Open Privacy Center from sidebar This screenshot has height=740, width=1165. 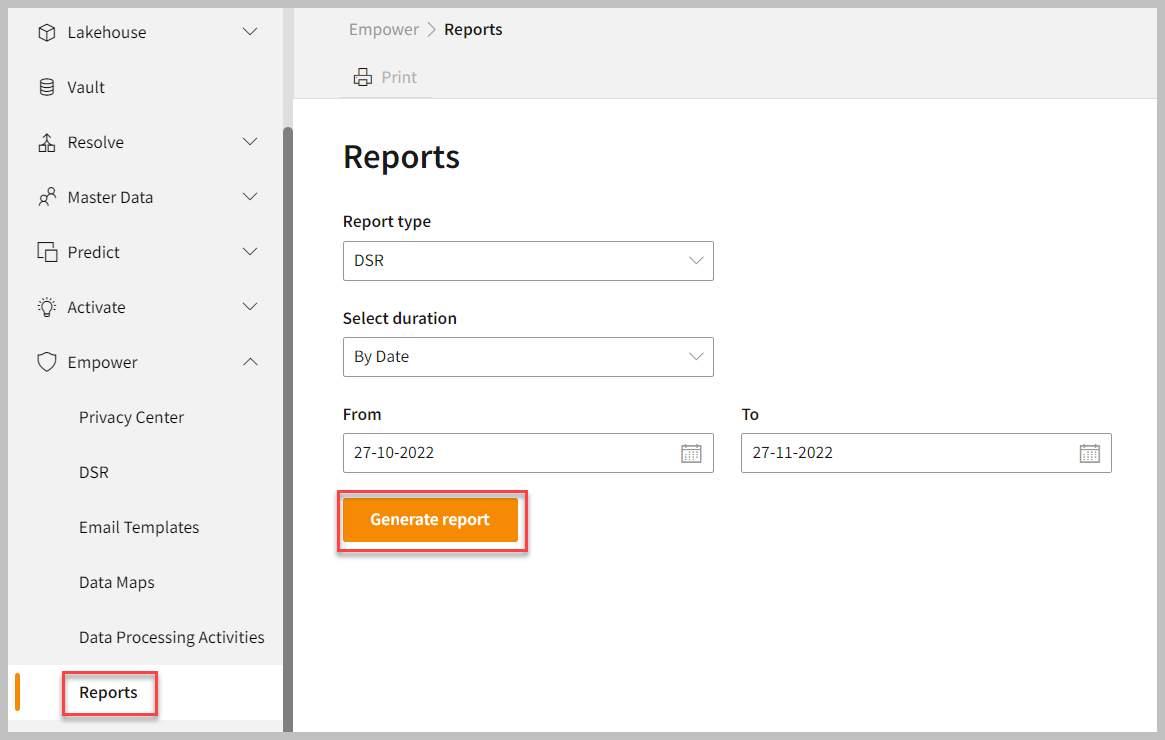point(131,418)
